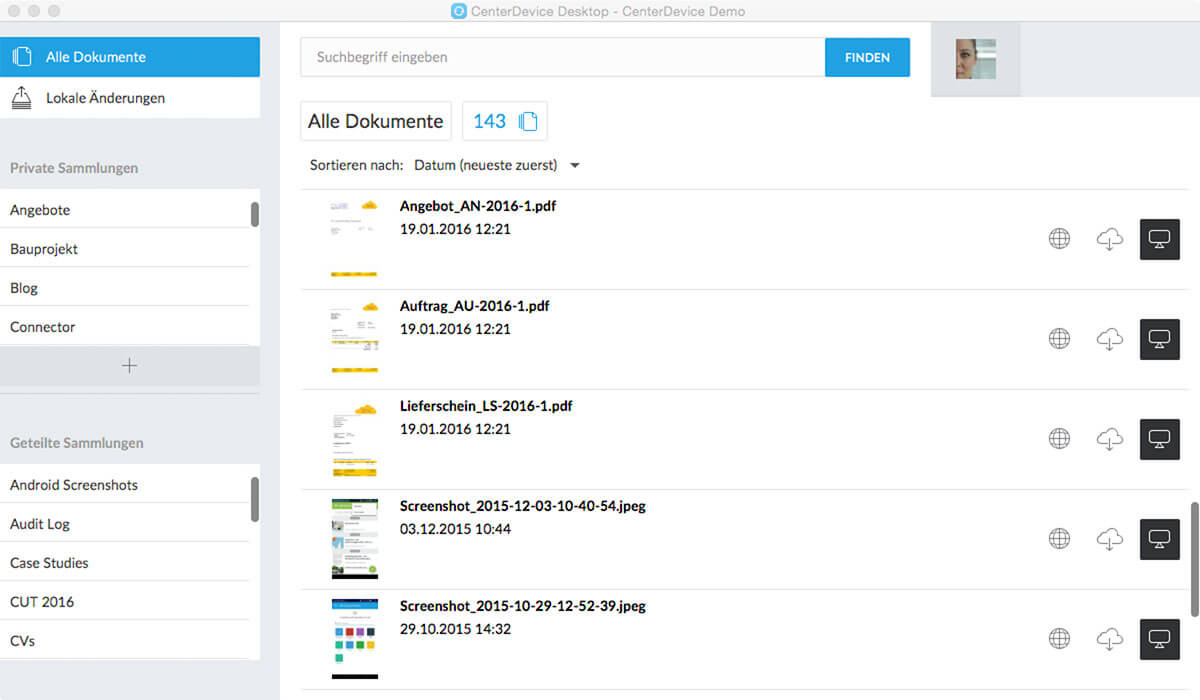Click the document list scrollbar
This screenshot has height=700, width=1200.
1194,545
